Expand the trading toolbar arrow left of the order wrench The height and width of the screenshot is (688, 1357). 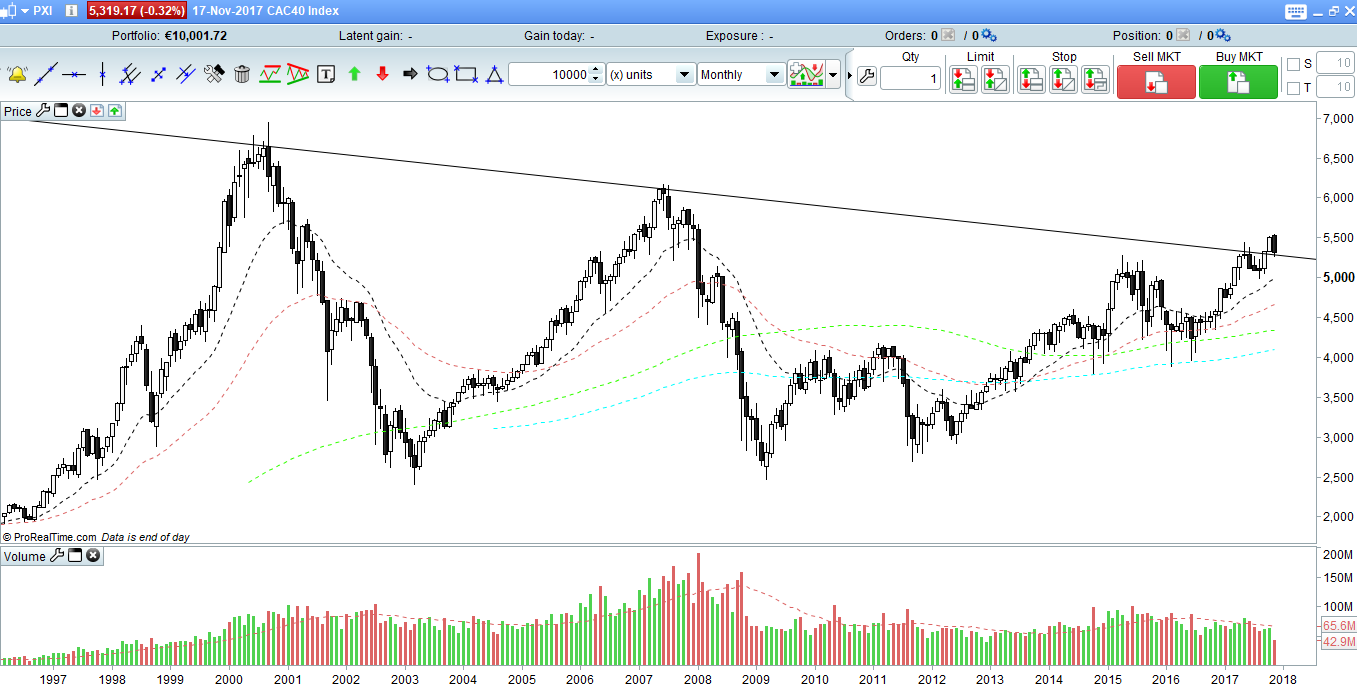tap(850, 75)
